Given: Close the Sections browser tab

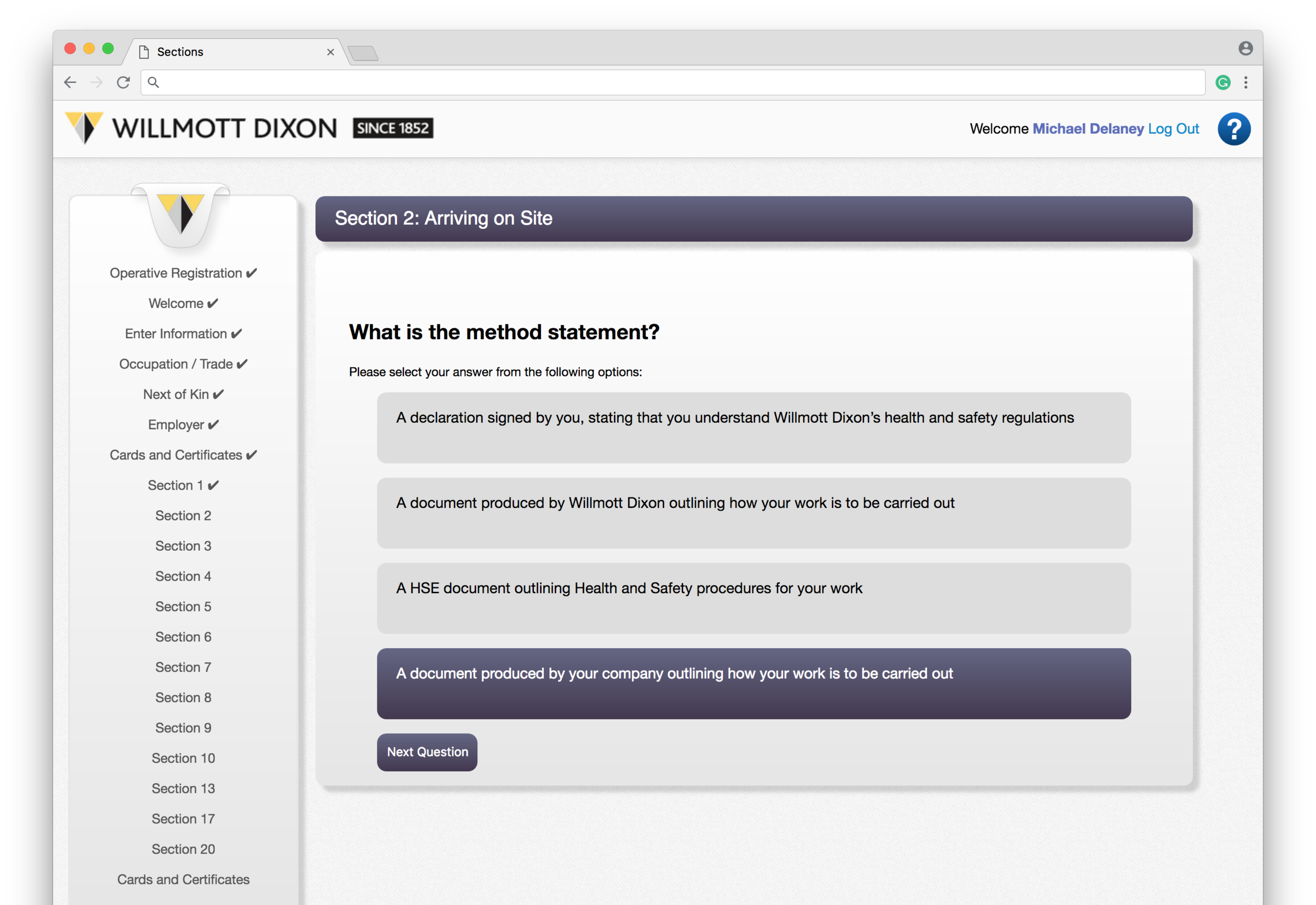Looking at the screenshot, I should tap(331, 52).
